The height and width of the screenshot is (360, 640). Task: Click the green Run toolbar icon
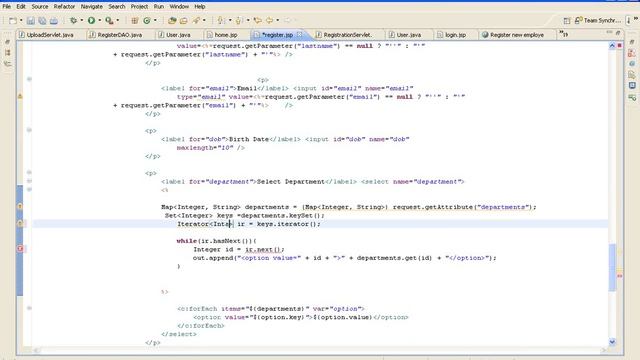[91, 20]
